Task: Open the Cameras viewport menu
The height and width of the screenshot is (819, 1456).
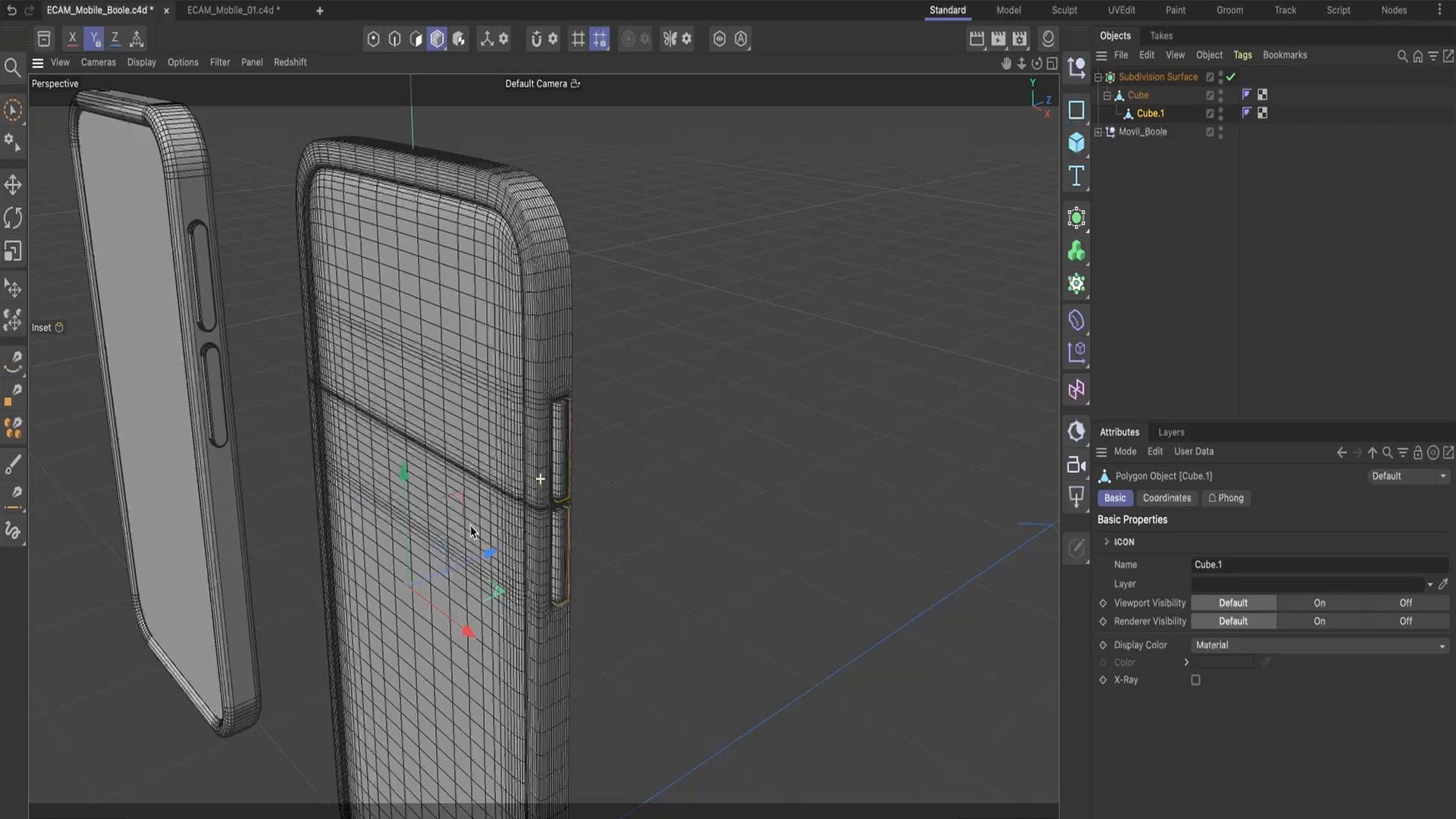Action: pos(99,62)
